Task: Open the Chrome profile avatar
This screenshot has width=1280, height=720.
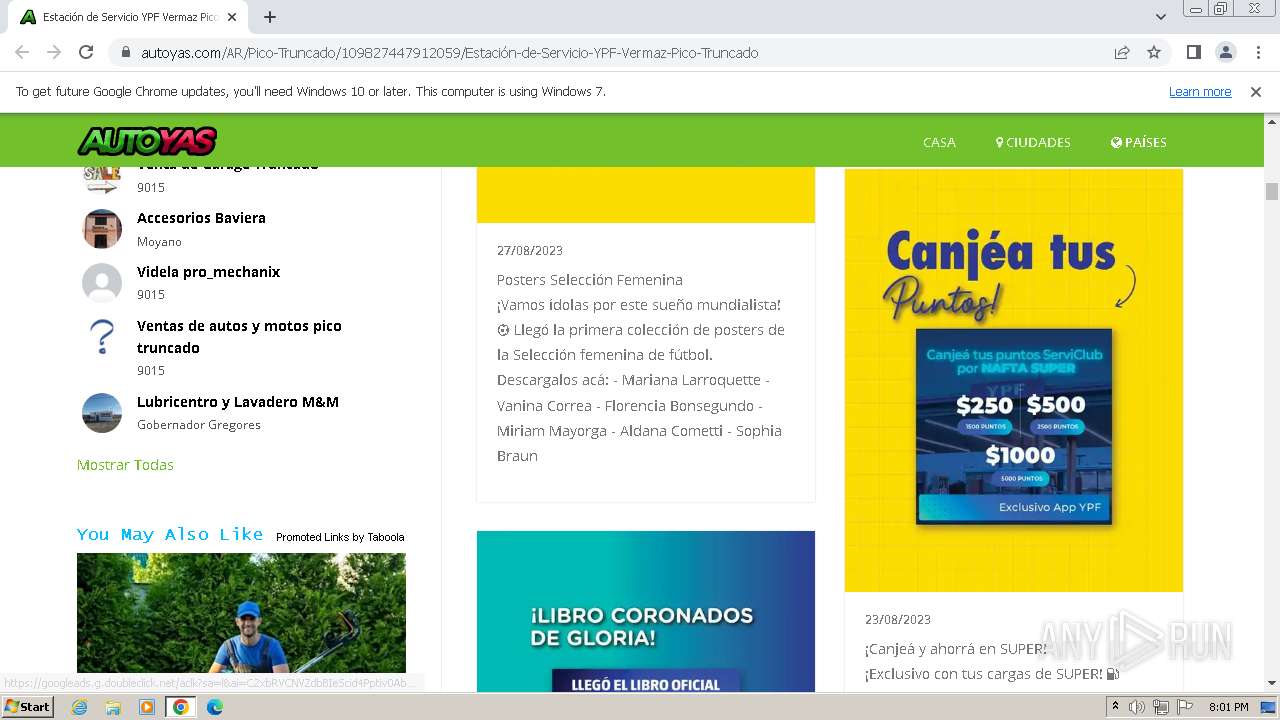Action: click(x=1225, y=52)
